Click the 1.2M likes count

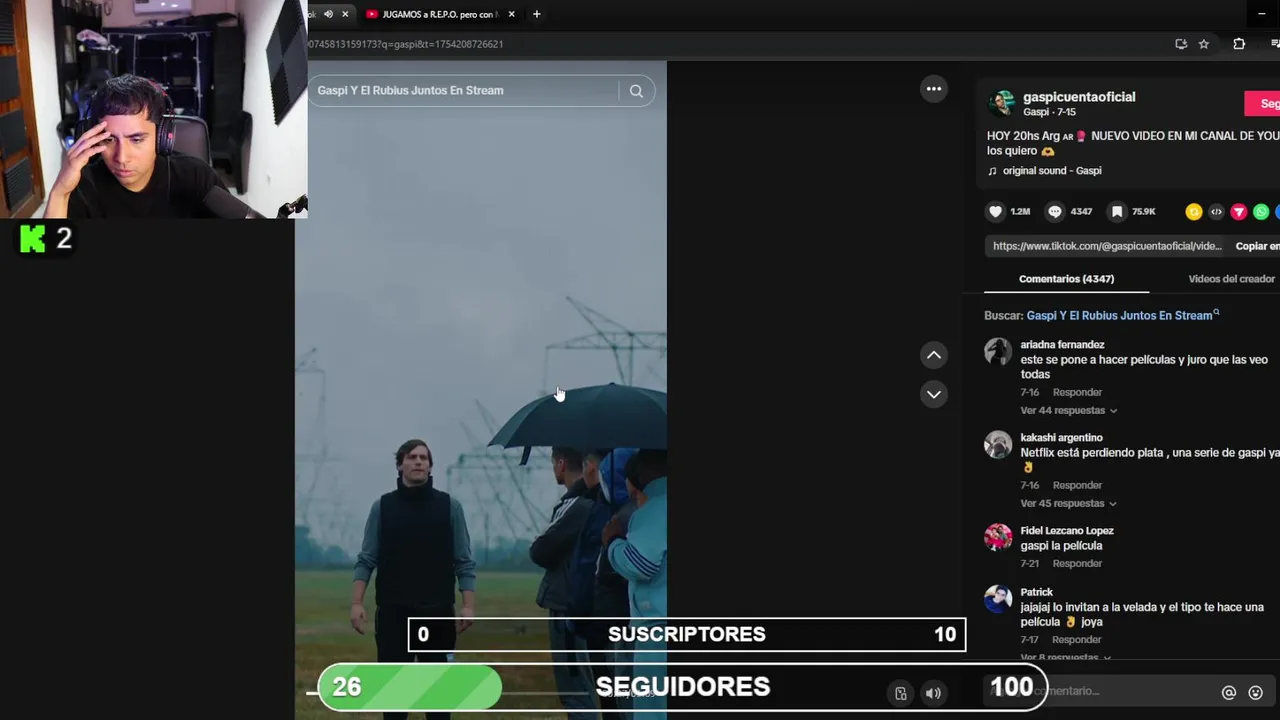[1020, 212]
